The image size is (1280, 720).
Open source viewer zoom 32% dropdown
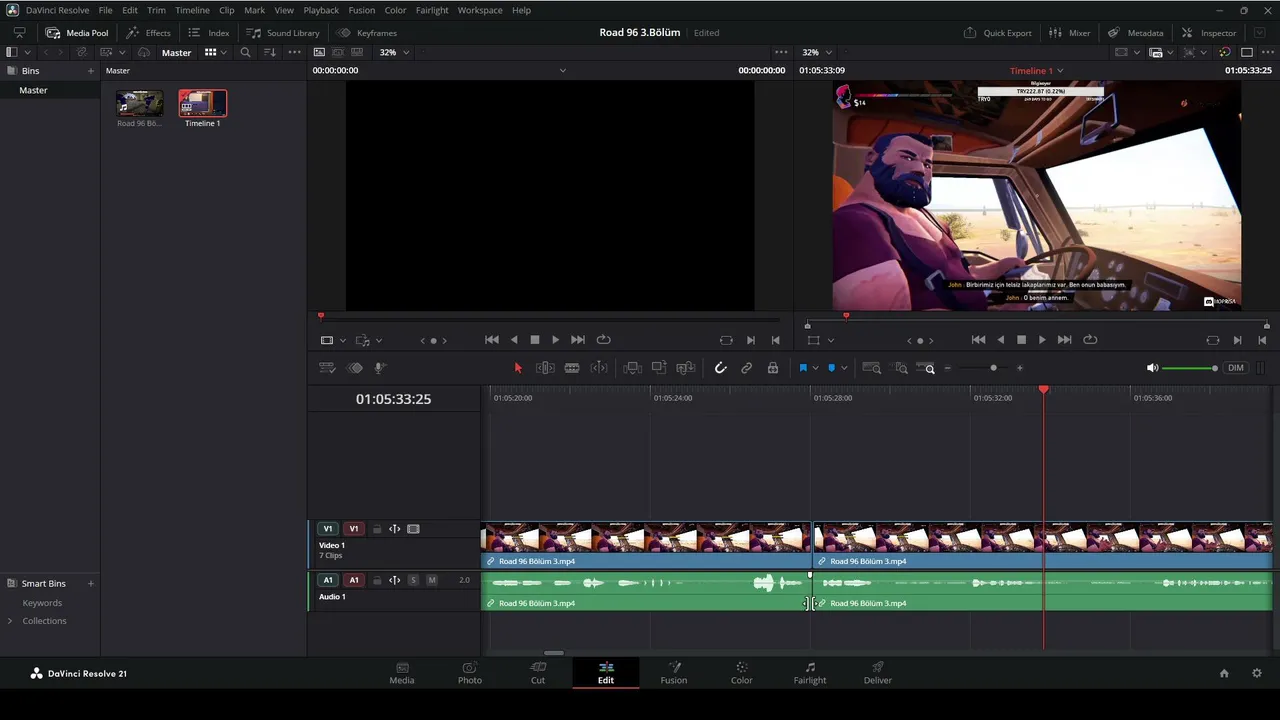point(395,52)
